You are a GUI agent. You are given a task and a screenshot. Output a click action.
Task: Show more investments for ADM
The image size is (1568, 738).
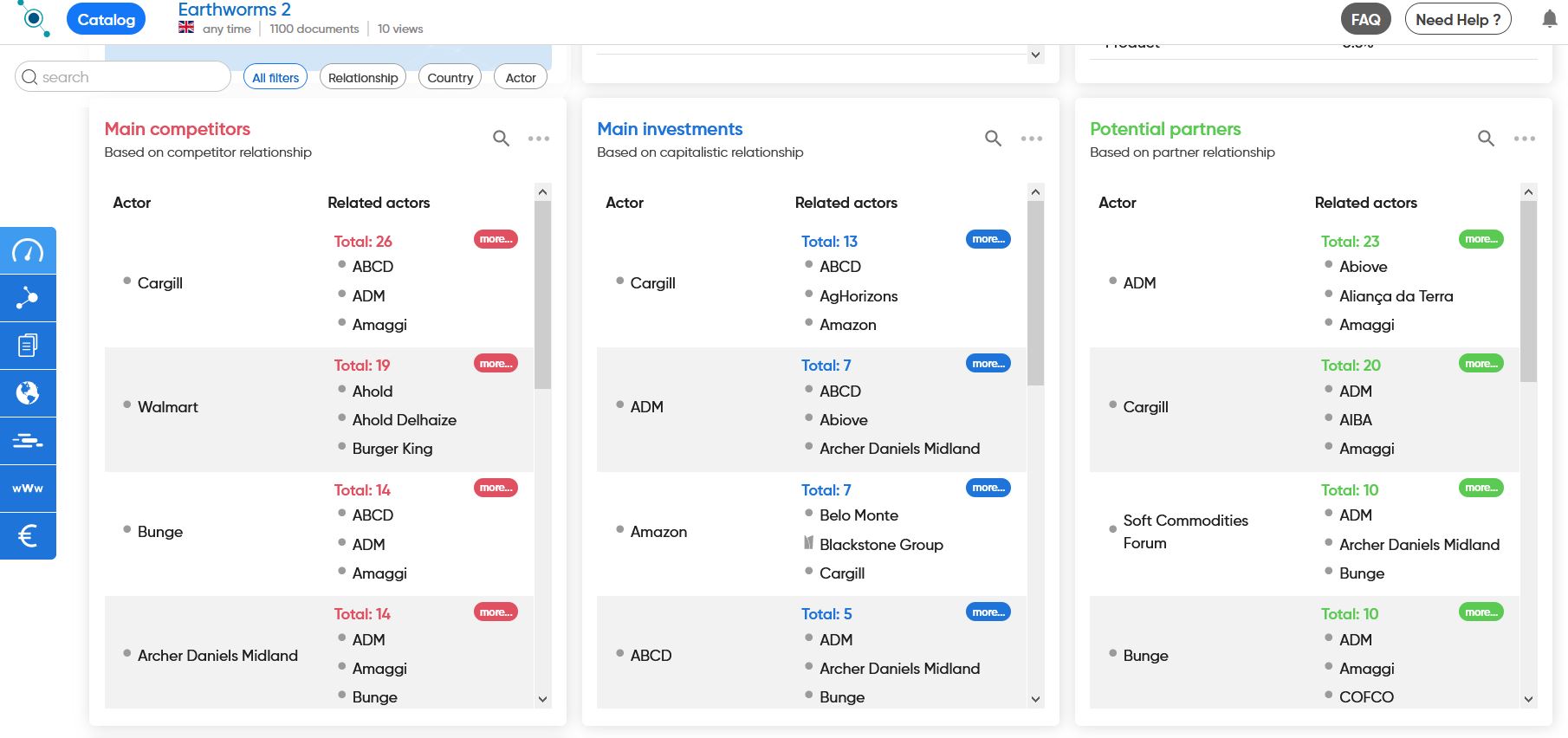[x=988, y=364]
